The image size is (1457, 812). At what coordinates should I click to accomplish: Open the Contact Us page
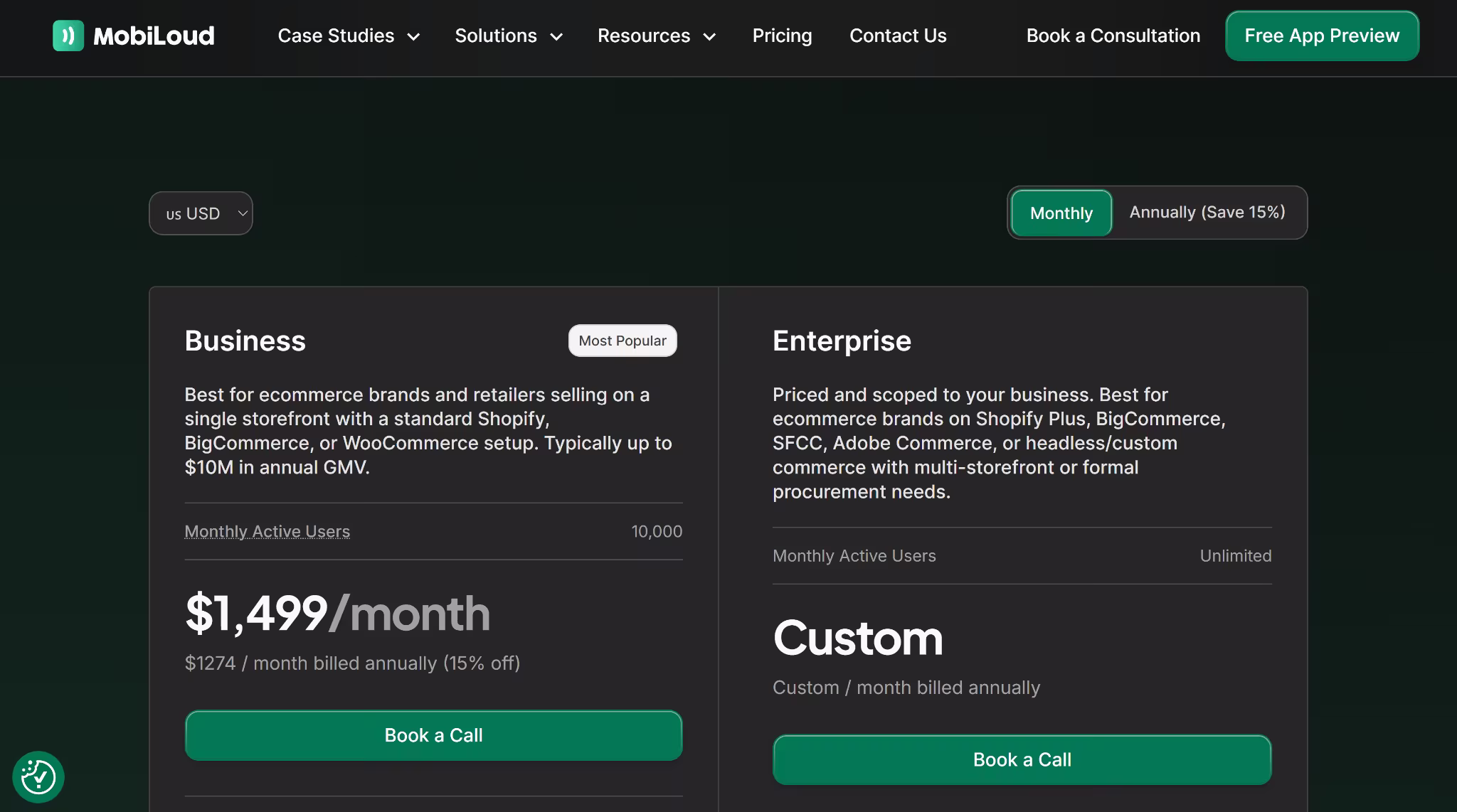(x=898, y=36)
